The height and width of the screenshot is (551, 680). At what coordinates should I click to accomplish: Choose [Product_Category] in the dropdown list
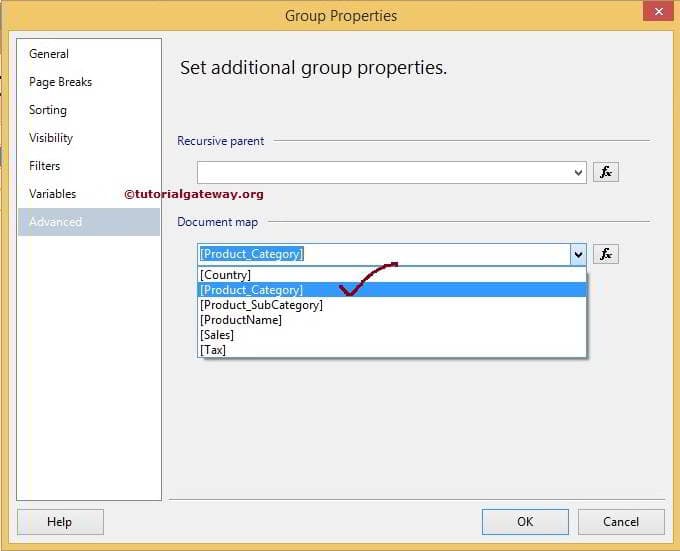(392, 290)
